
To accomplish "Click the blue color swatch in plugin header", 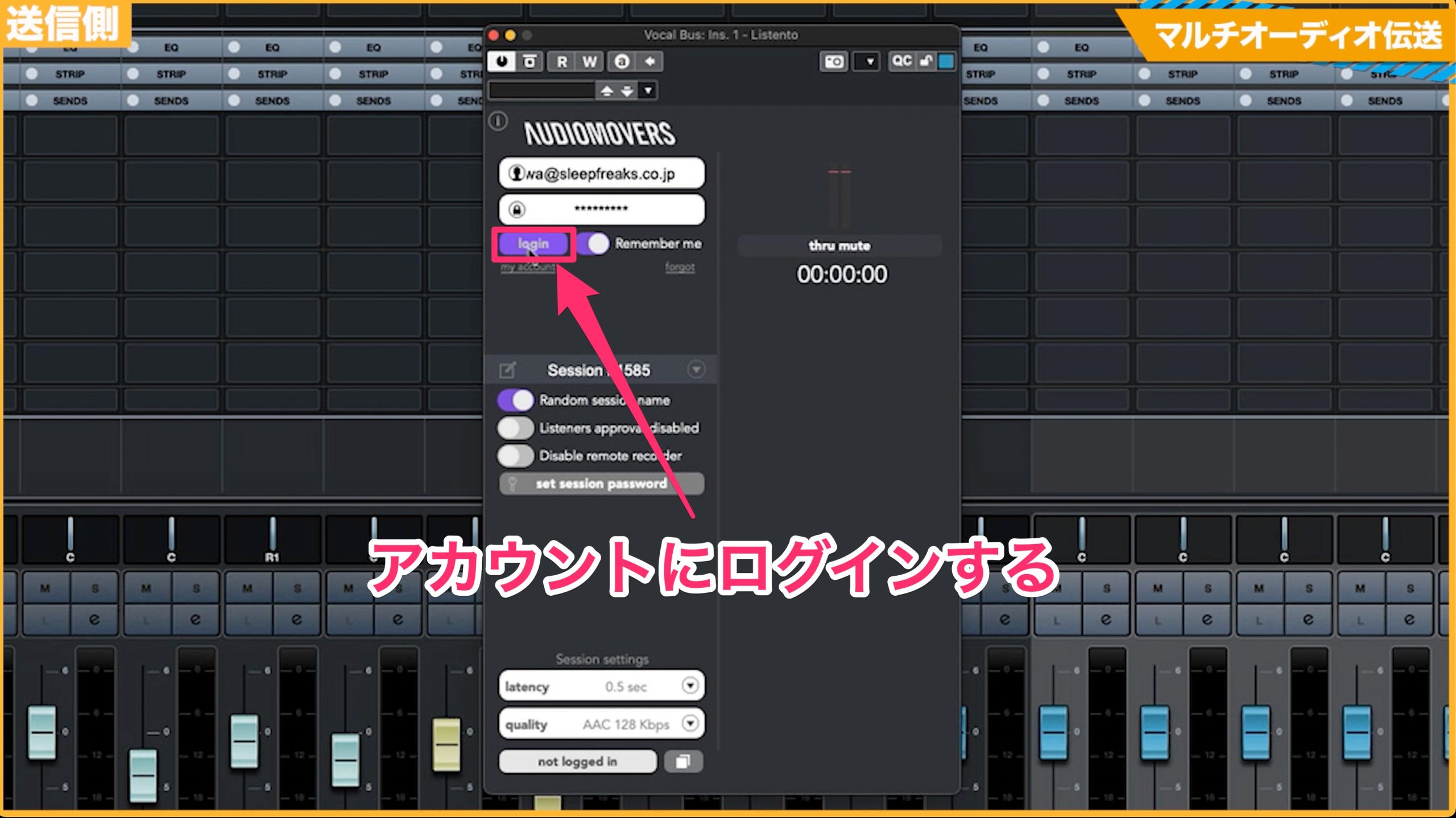I will [946, 61].
